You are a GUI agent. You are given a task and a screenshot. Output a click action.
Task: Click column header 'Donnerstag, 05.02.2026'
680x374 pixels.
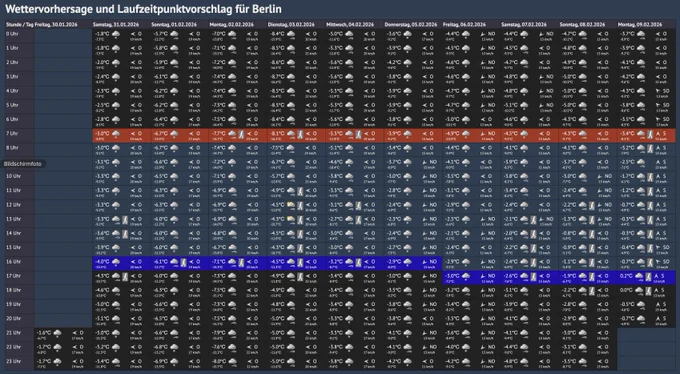pos(410,25)
